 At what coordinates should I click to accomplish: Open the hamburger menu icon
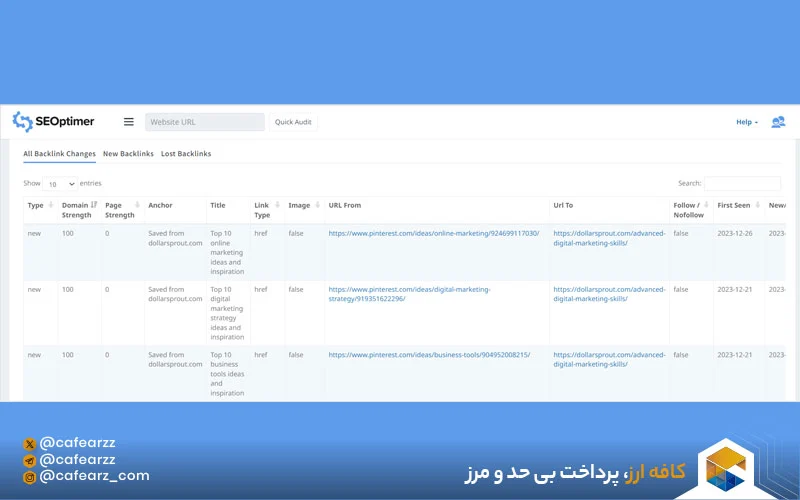(129, 122)
